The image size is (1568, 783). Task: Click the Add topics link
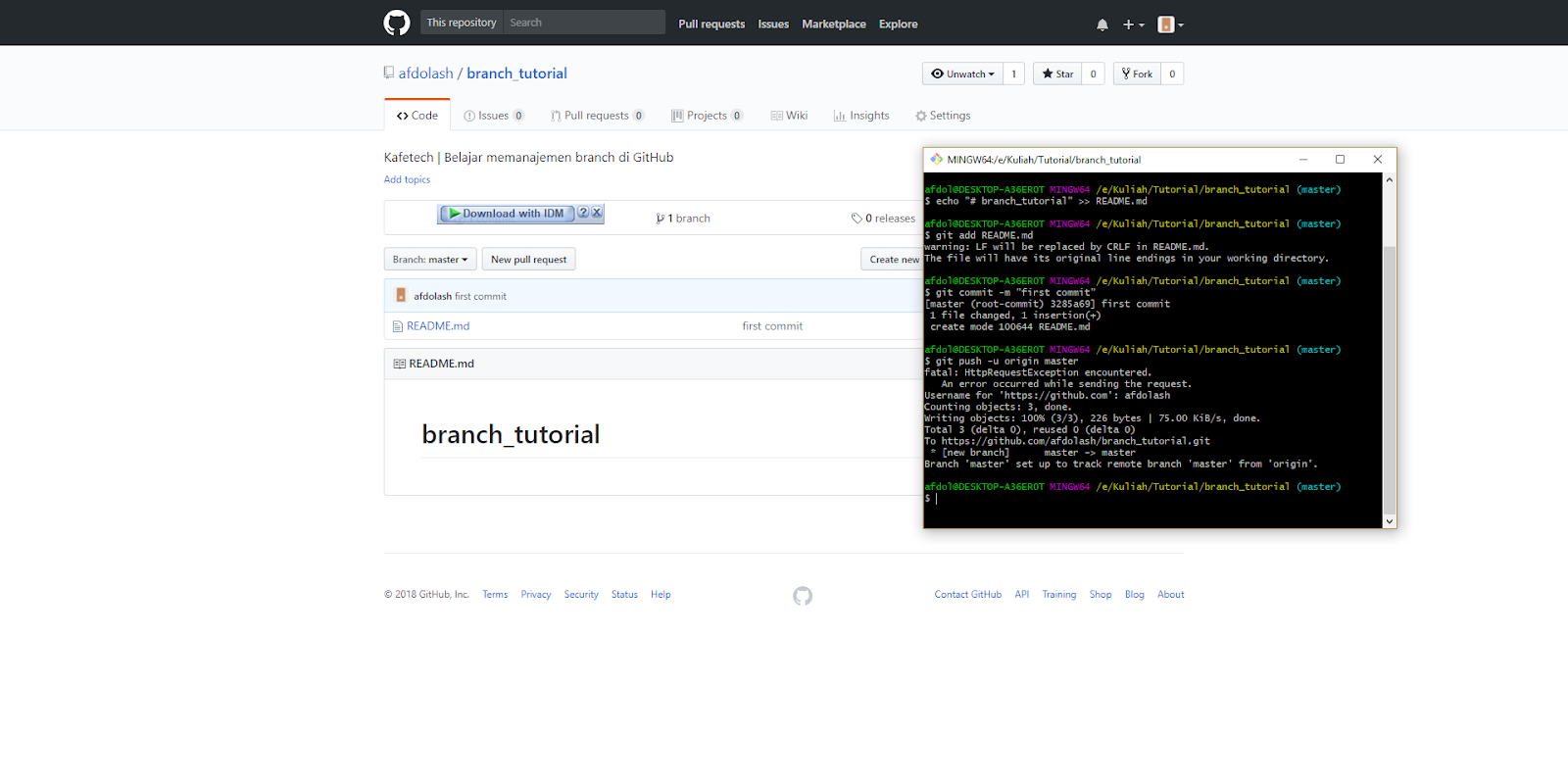pos(407,179)
